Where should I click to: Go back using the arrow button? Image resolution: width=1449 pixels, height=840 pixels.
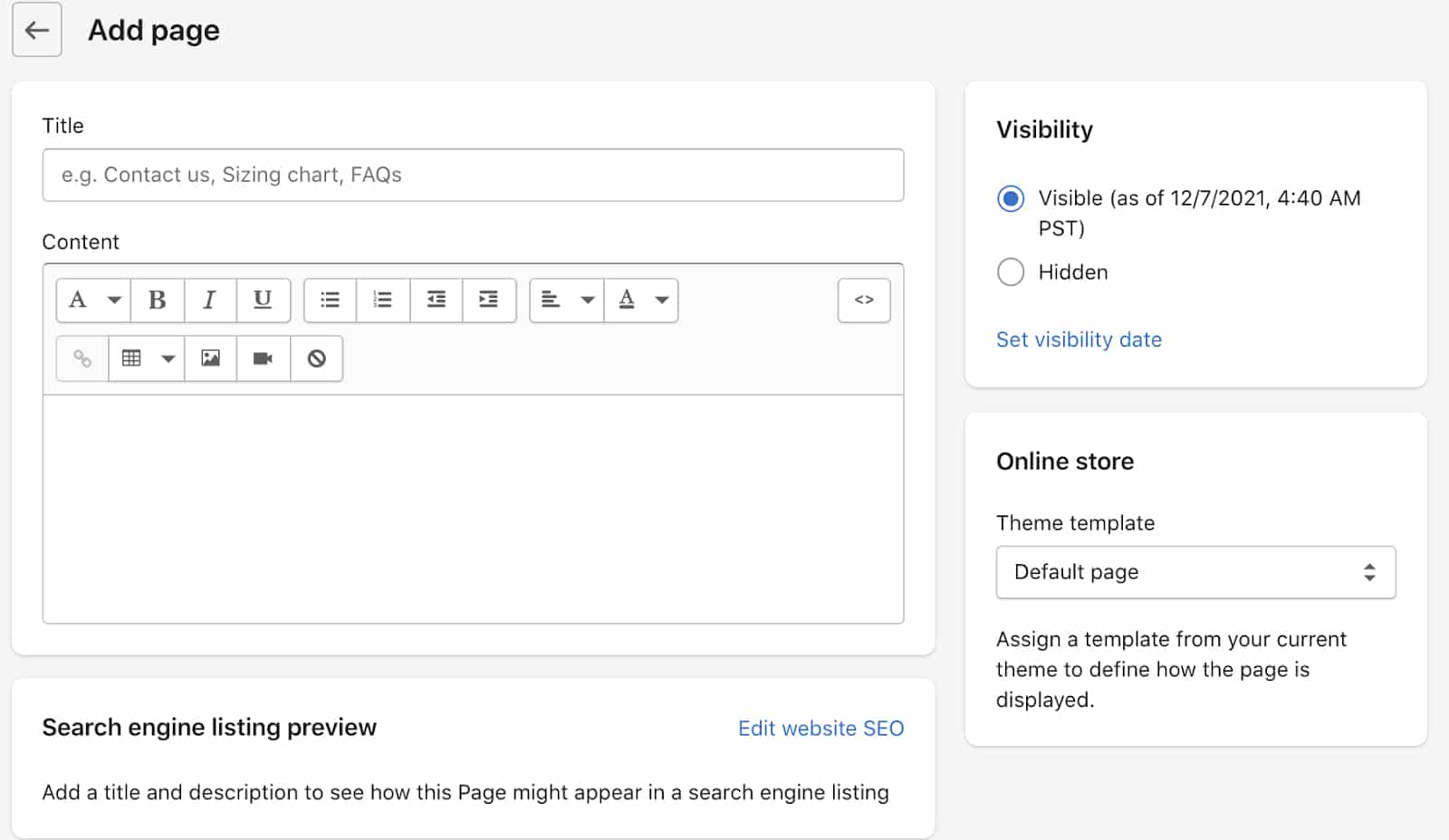pos(36,30)
